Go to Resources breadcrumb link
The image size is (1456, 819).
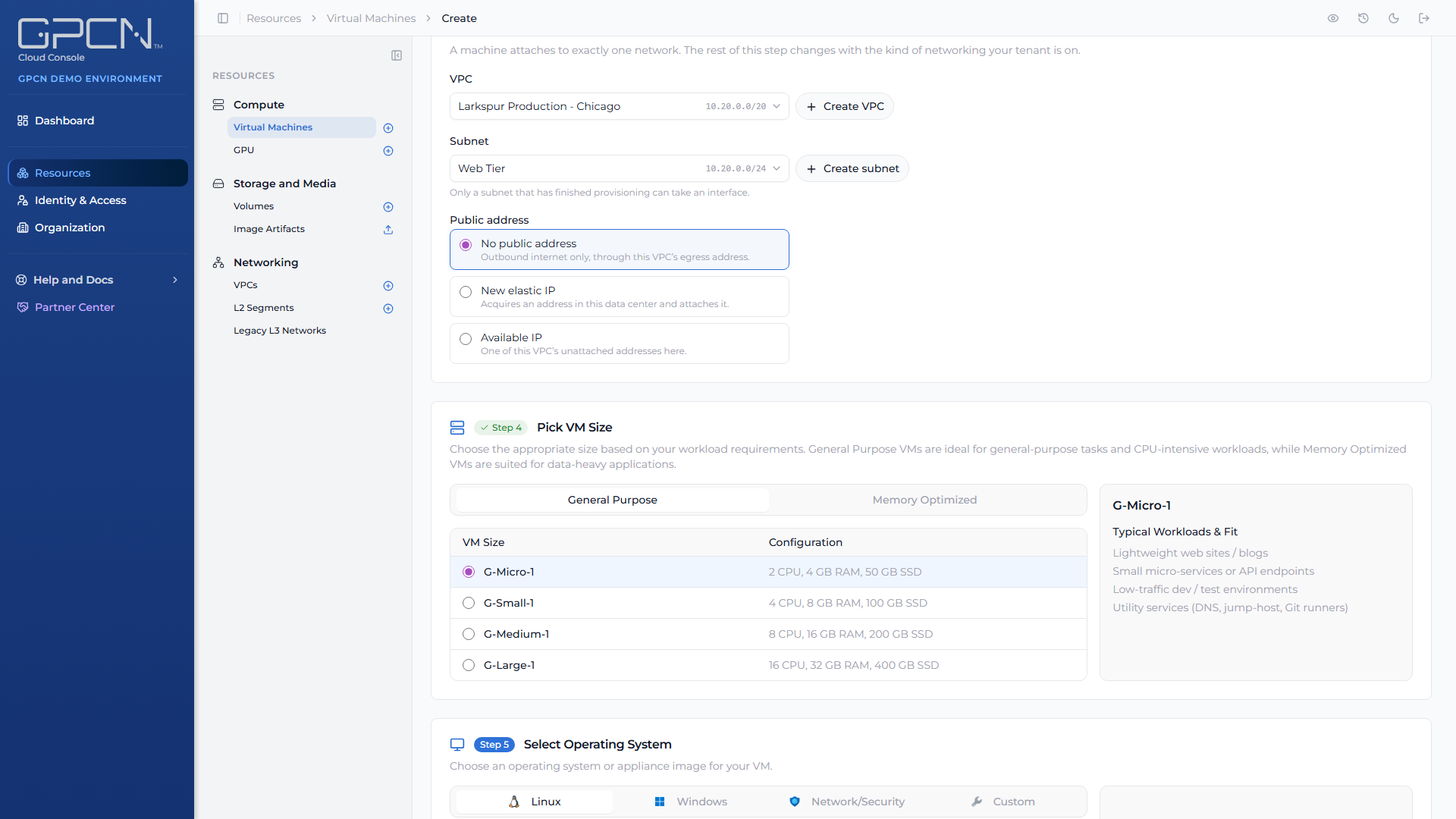point(274,18)
